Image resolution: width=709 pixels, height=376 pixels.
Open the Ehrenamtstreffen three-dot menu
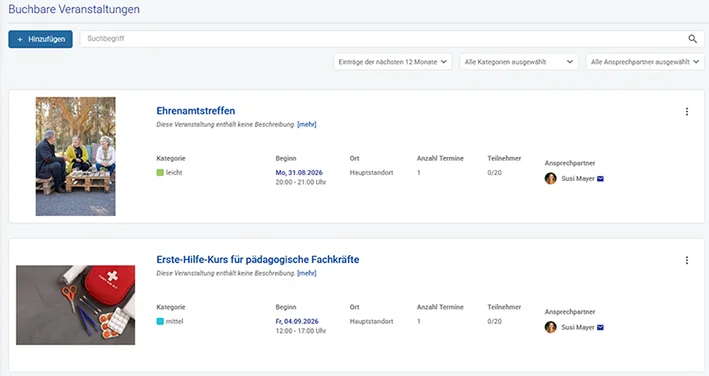[x=687, y=112]
